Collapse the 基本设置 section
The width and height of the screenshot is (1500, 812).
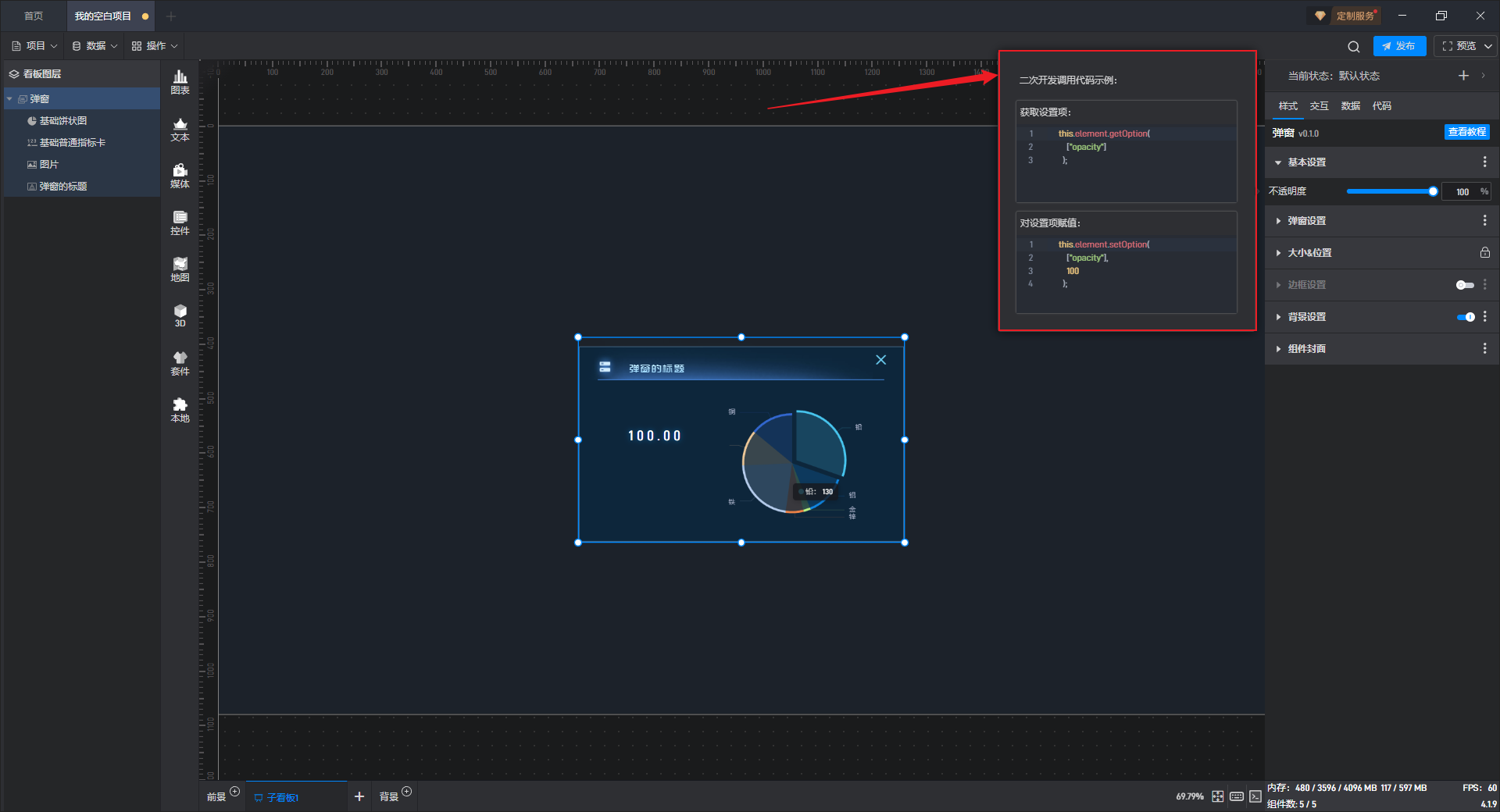(x=1278, y=162)
